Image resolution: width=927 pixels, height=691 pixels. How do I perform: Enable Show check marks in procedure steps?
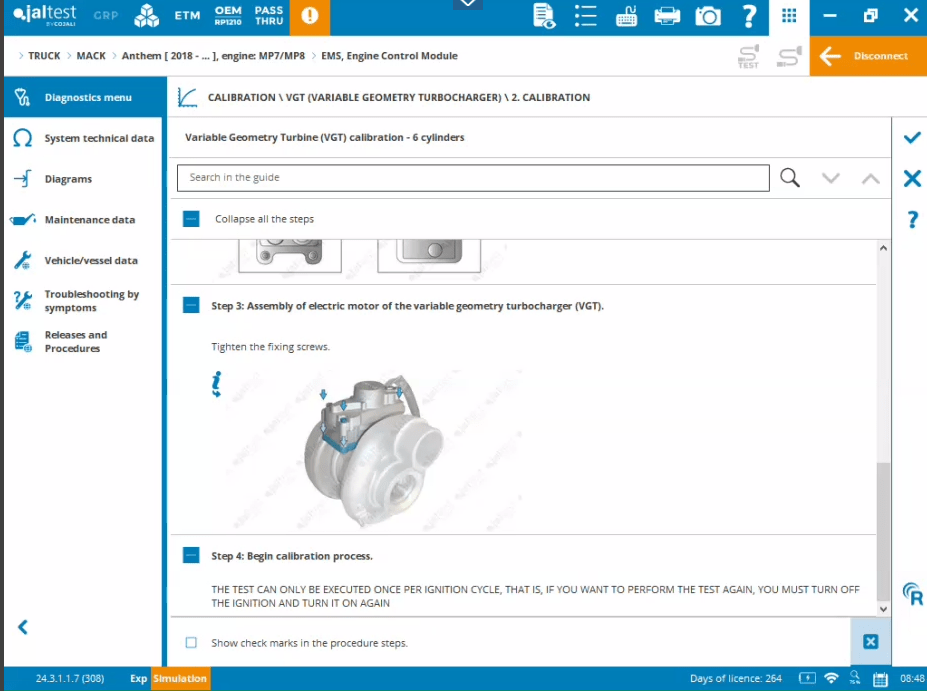point(191,643)
